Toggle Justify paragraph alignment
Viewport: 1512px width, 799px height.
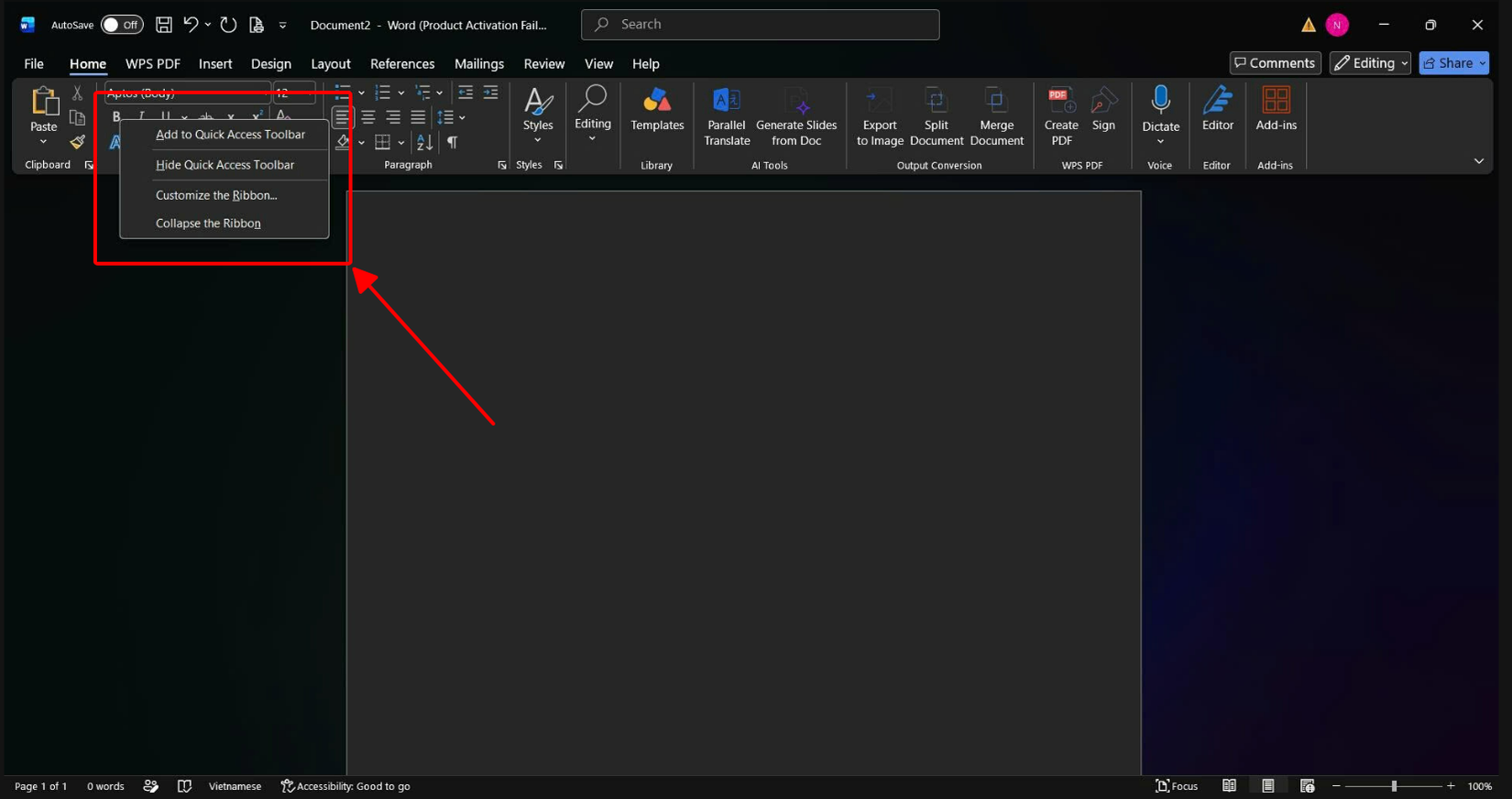pyautogui.click(x=418, y=117)
